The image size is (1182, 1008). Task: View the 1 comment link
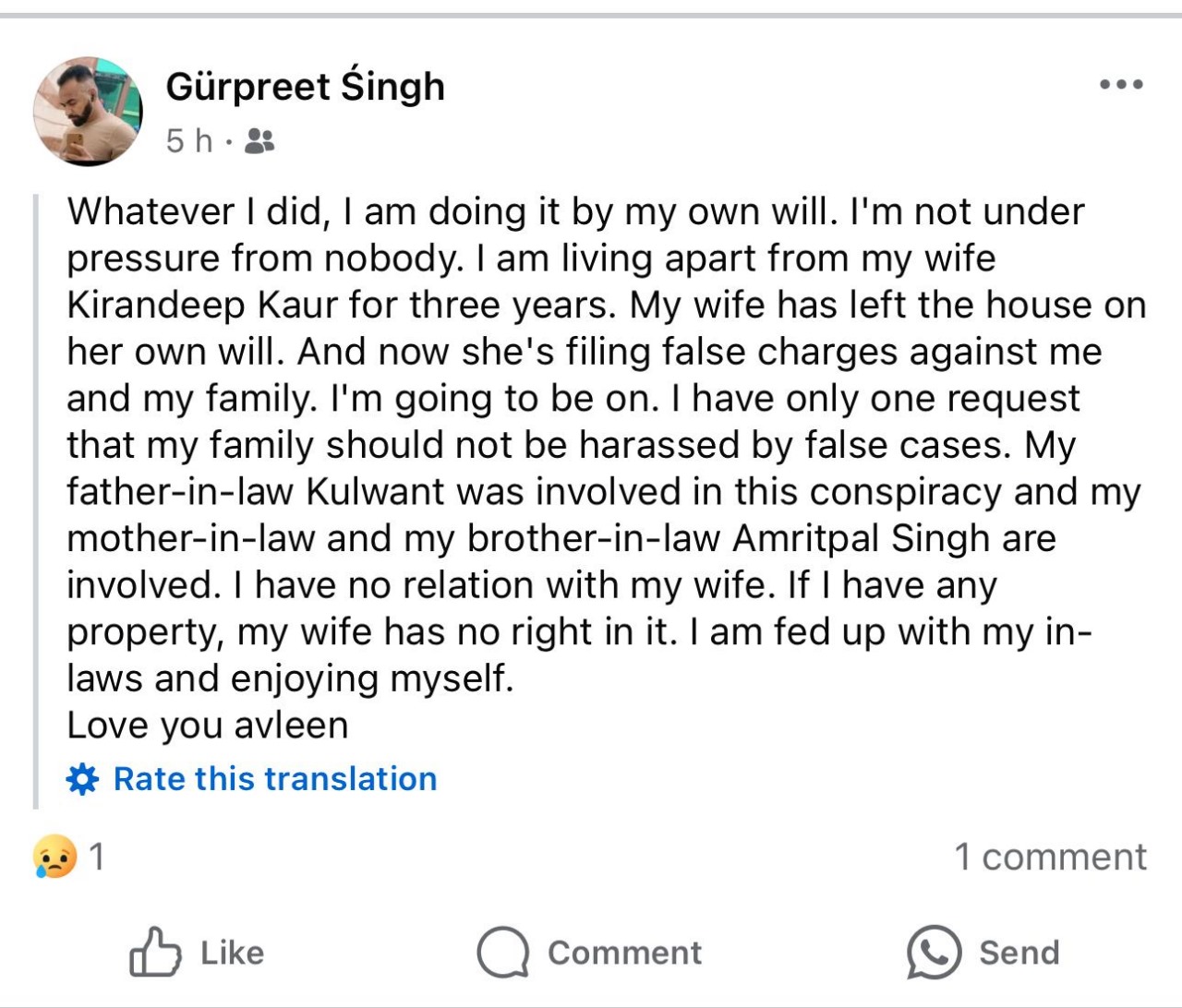pos(1050,857)
